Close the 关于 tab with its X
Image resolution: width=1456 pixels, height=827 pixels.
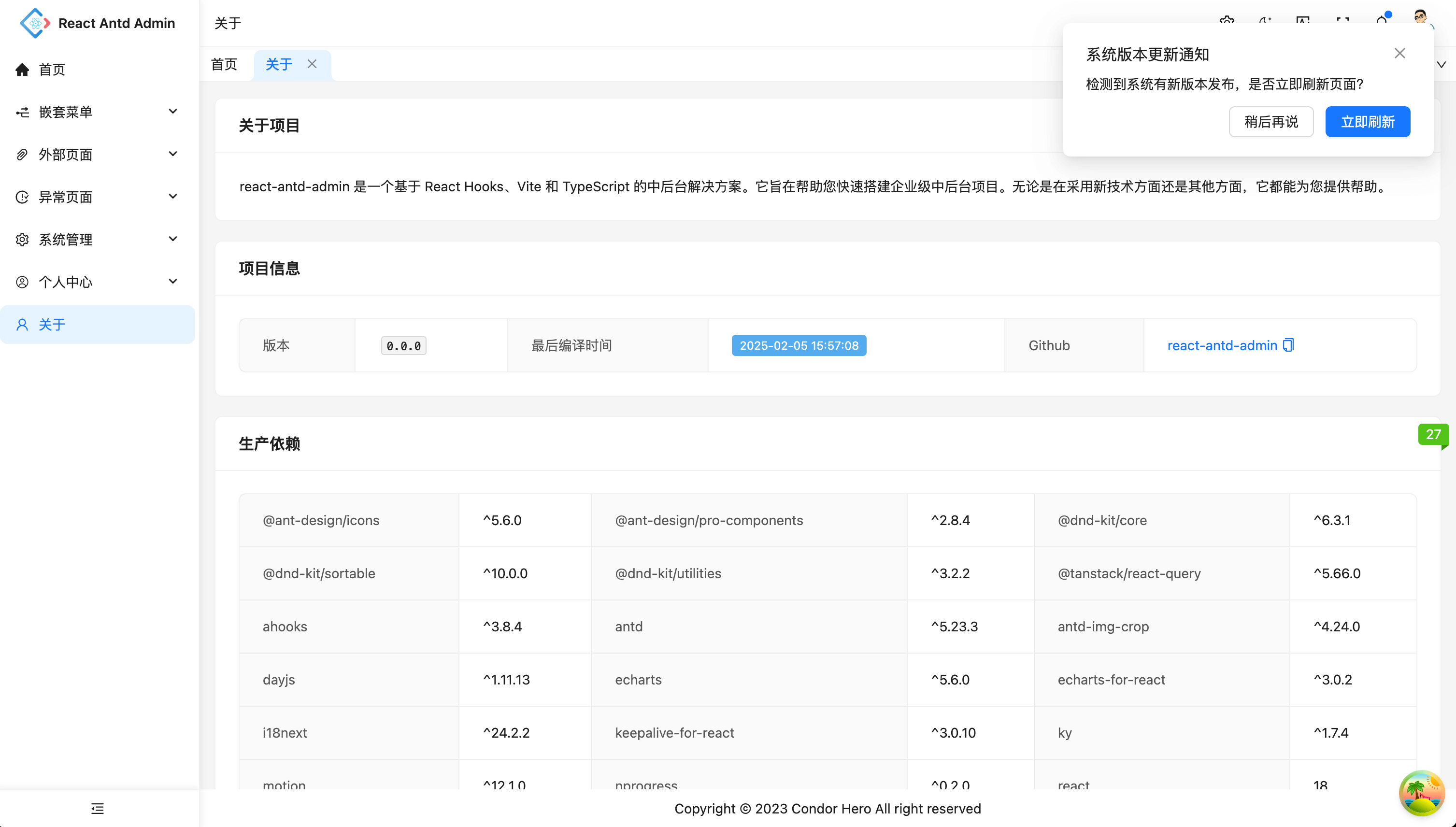click(x=312, y=64)
